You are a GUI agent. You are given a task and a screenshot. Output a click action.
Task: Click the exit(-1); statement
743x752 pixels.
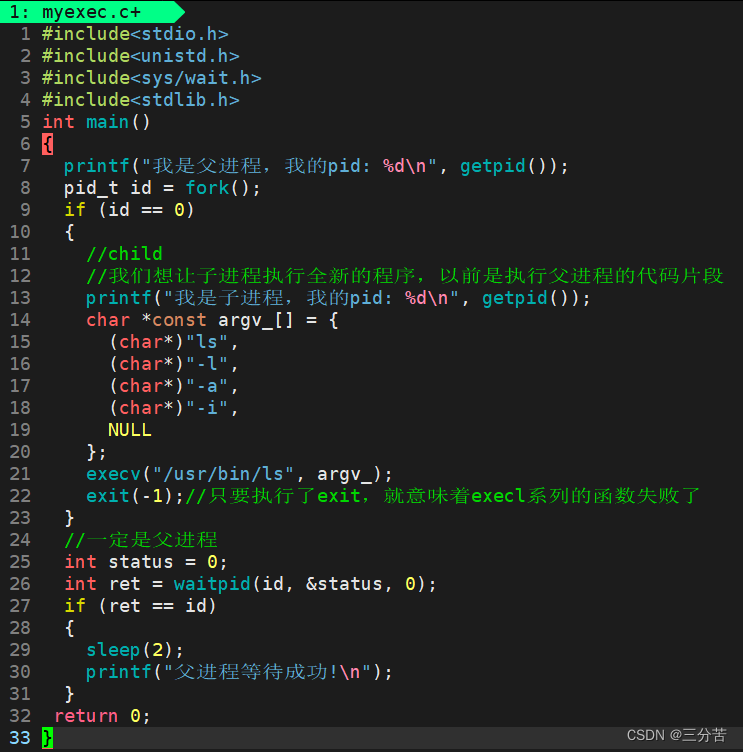tap(135, 496)
